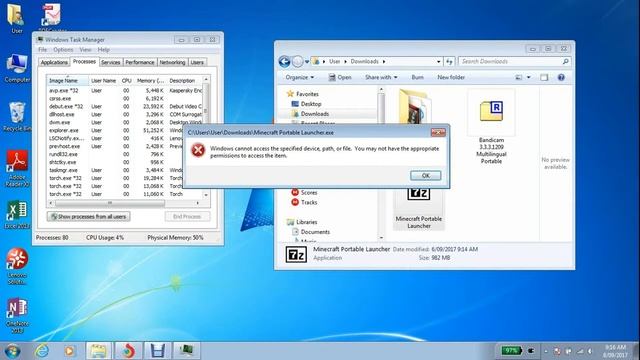This screenshot has height=360, width=640.
Task: Switch to File Explorer taskbar button
Action: click(x=98, y=351)
